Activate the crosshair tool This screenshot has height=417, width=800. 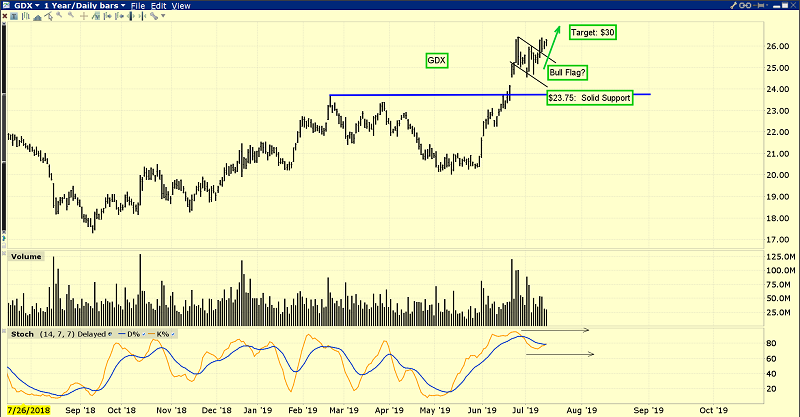[x=84, y=16]
